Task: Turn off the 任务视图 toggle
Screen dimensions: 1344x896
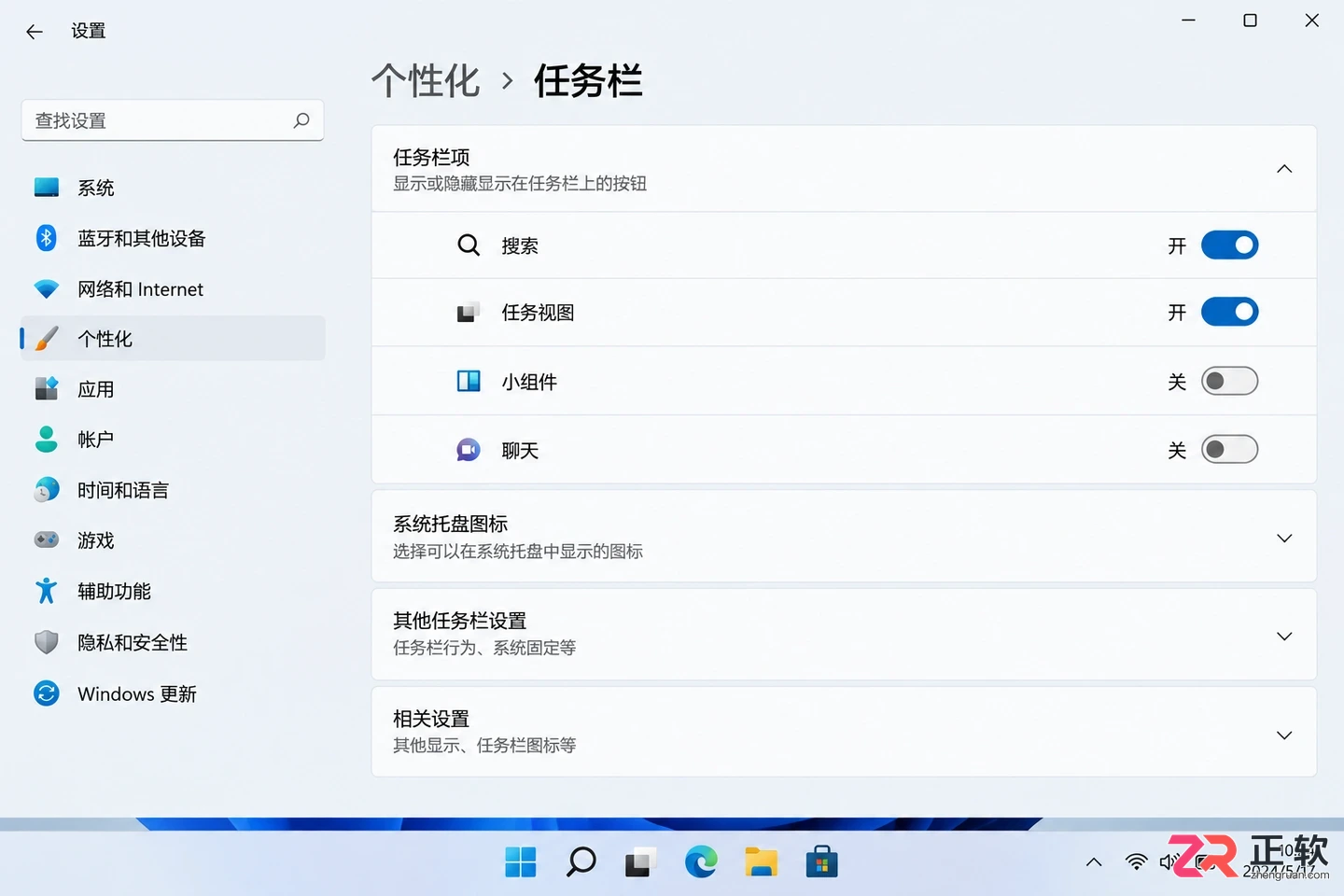Action: click(x=1229, y=312)
